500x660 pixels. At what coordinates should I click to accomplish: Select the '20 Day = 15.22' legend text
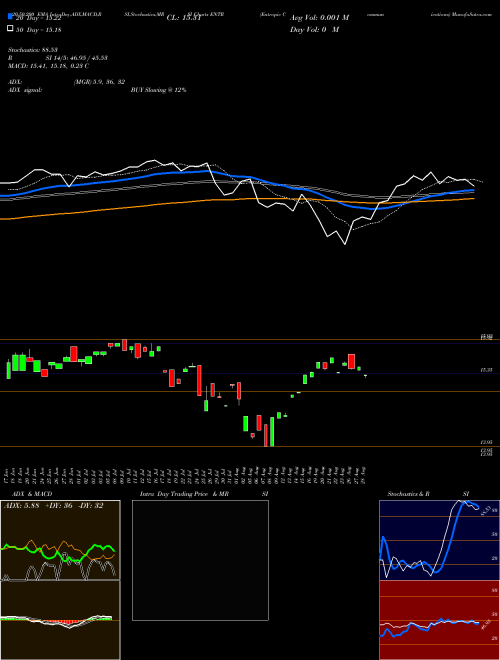38,18
